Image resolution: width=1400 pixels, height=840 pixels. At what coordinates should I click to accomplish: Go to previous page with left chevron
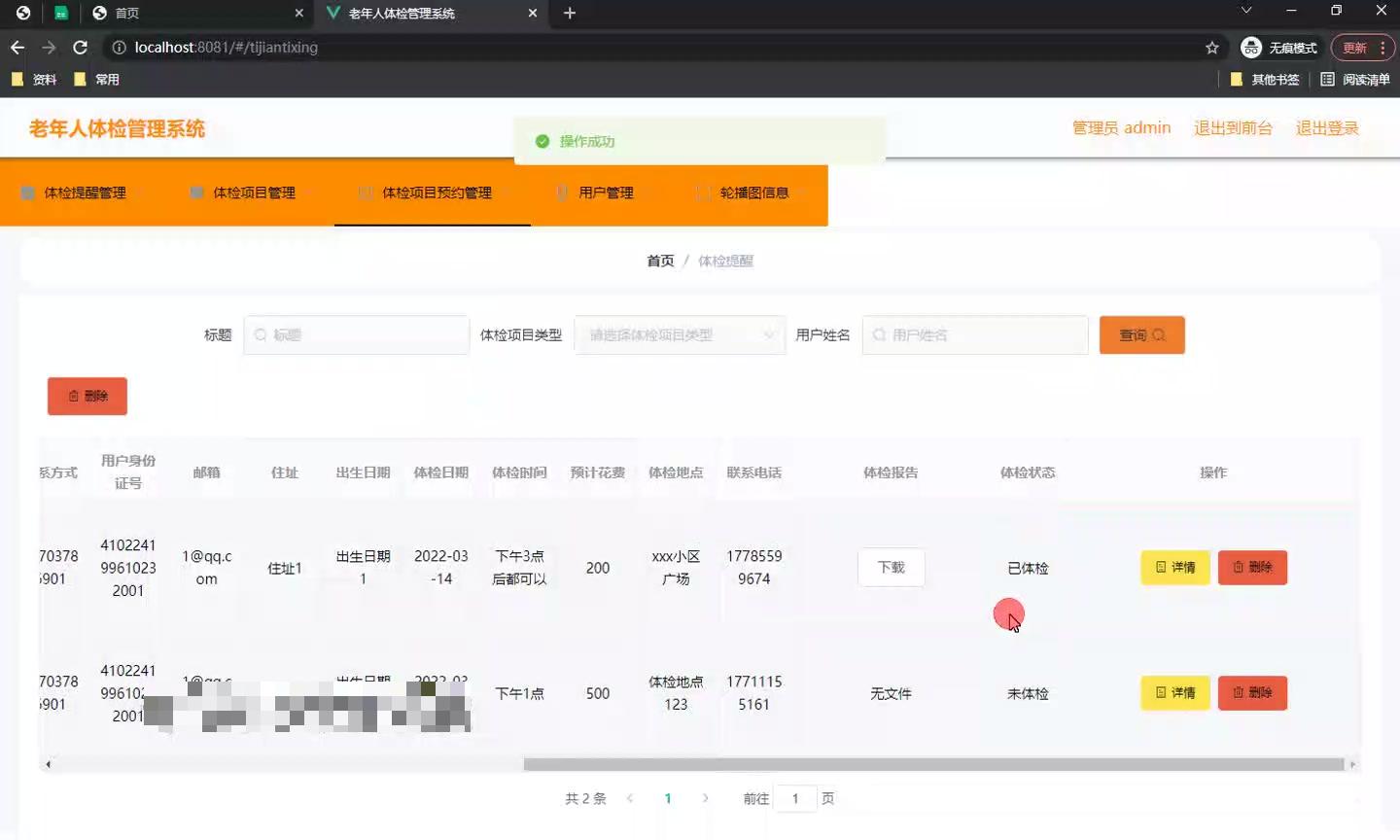[x=630, y=798]
